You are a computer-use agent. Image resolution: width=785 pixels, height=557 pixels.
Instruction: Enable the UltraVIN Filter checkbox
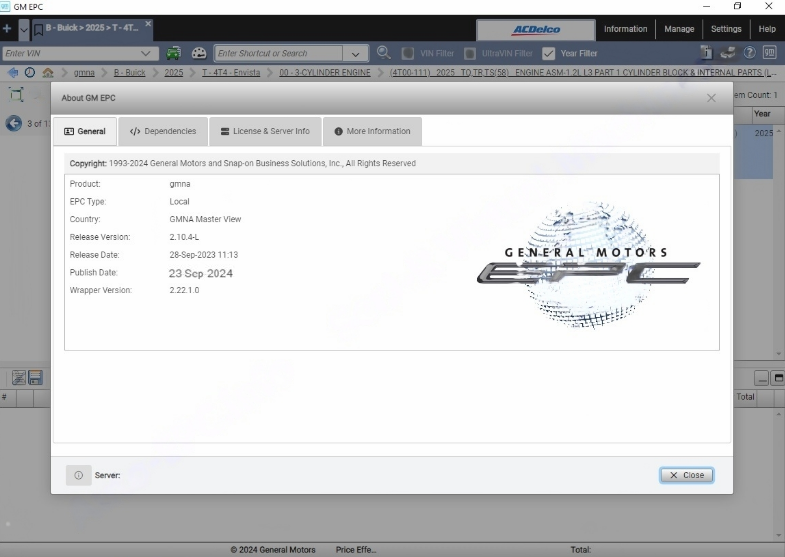(470, 53)
